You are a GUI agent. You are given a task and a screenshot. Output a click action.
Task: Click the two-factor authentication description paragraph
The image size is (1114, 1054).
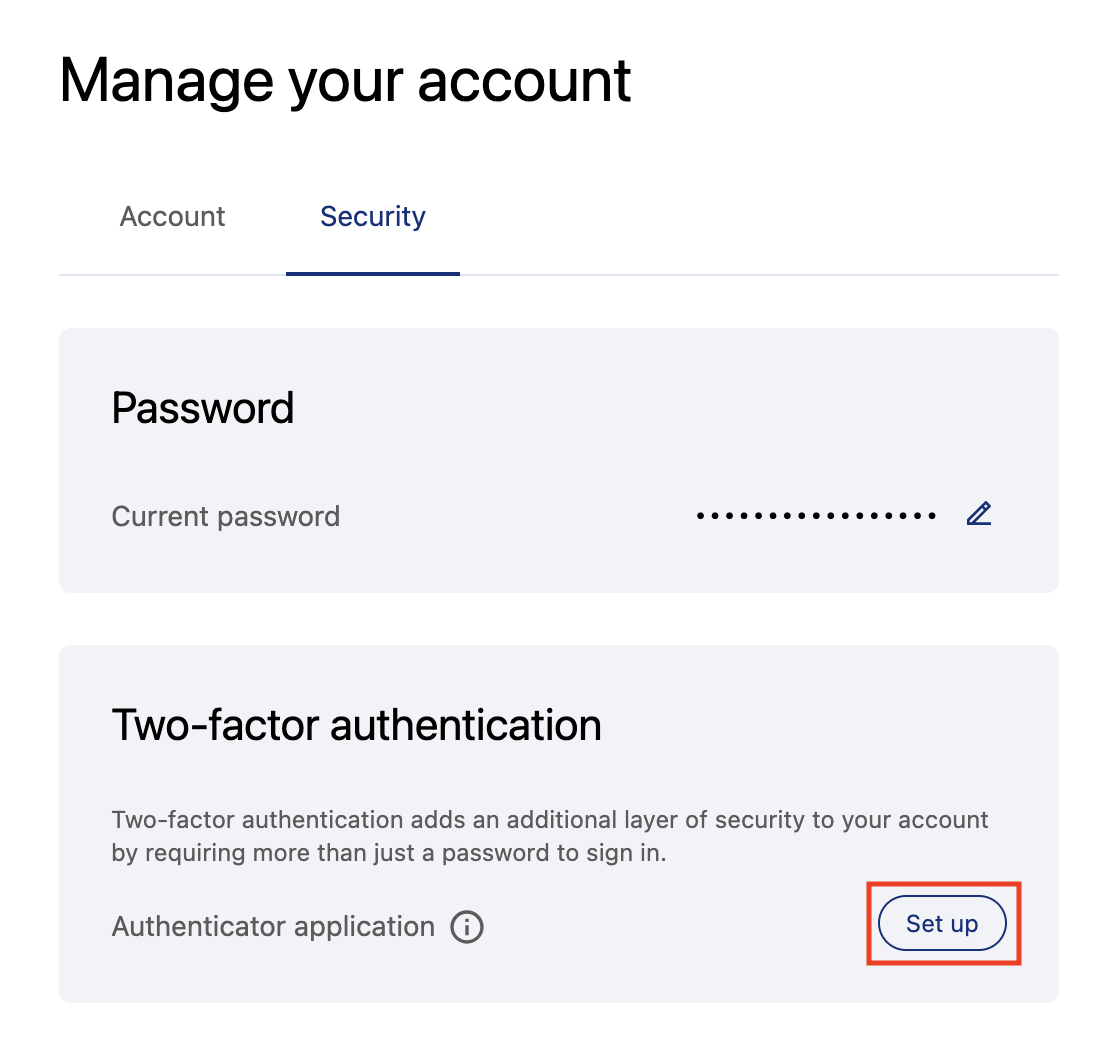[550, 837]
